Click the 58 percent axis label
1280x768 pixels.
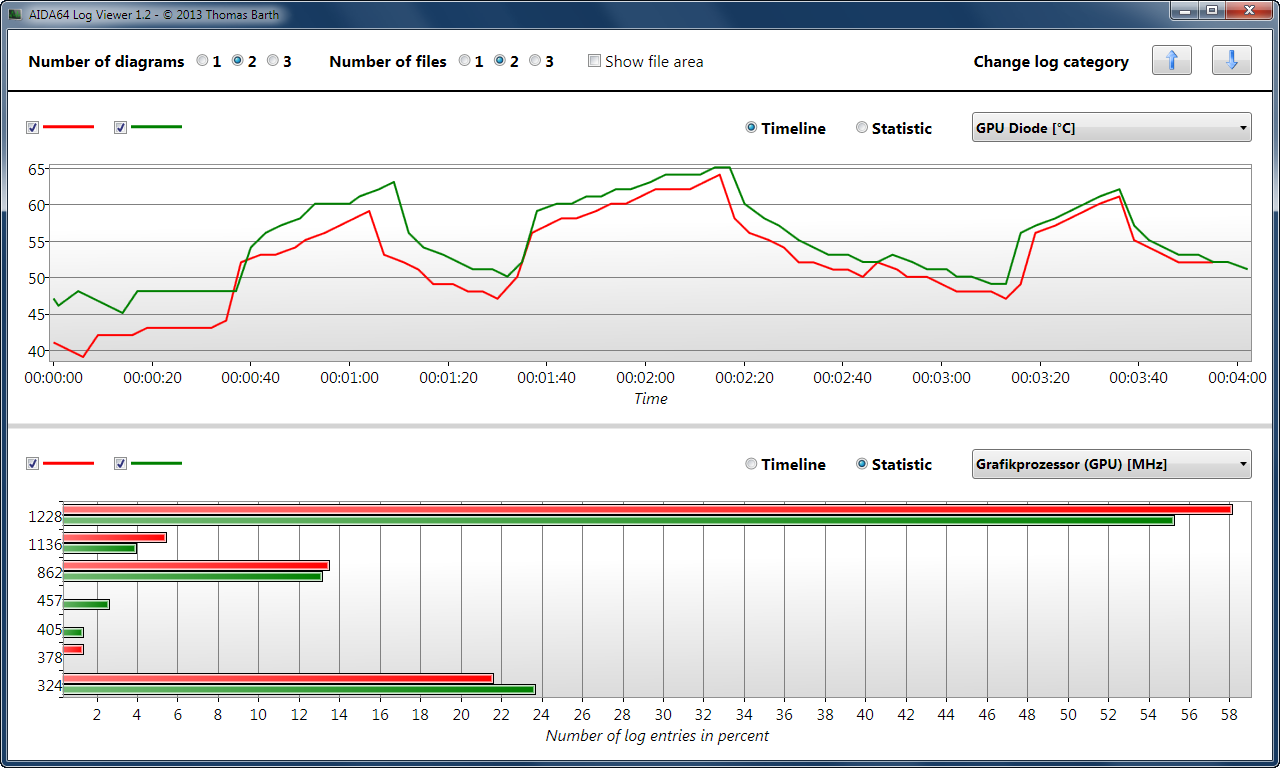point(1230,715)
